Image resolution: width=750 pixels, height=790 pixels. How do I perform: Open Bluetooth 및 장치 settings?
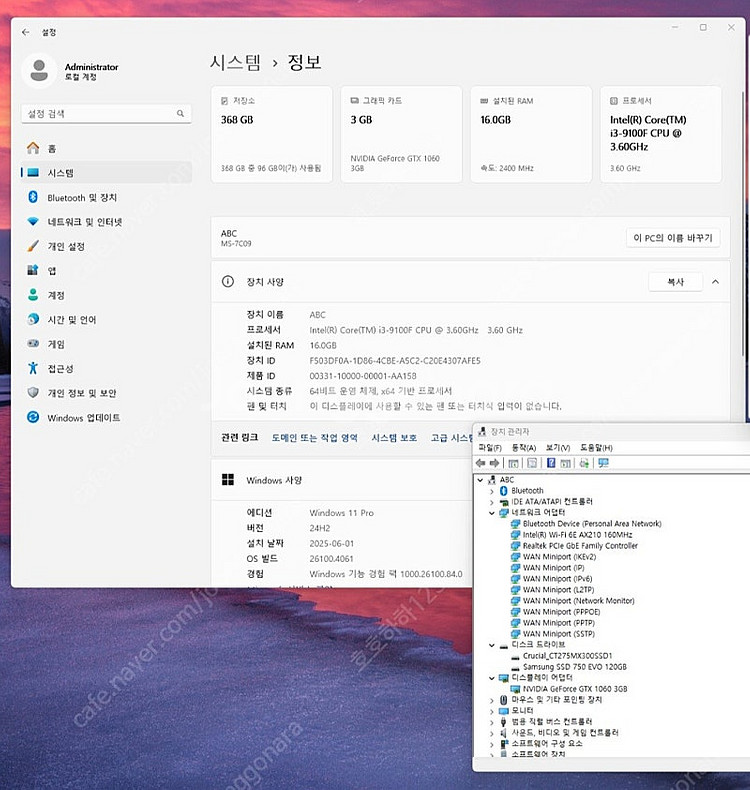point(106,198)
